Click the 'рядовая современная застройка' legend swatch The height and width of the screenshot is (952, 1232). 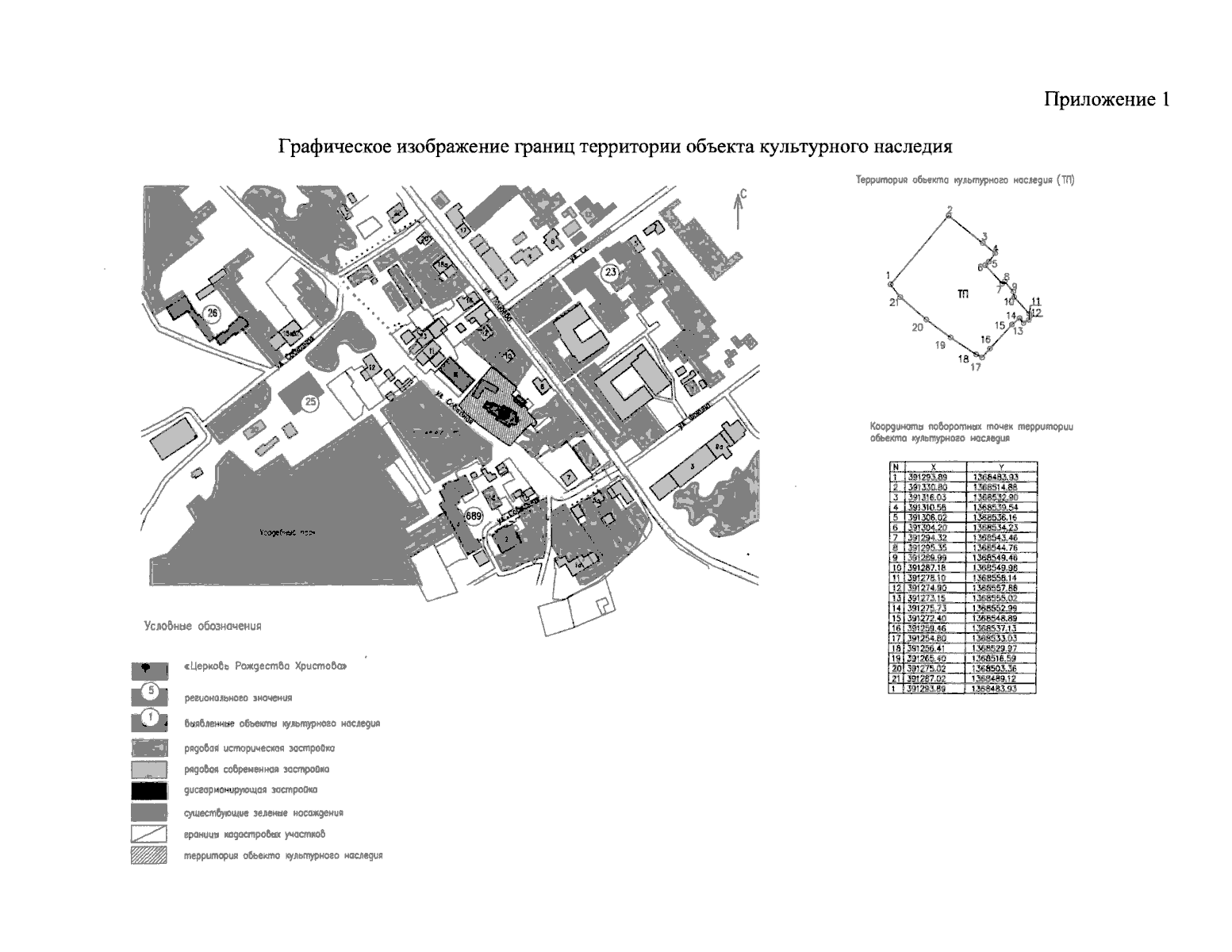[x=149, y=770]
